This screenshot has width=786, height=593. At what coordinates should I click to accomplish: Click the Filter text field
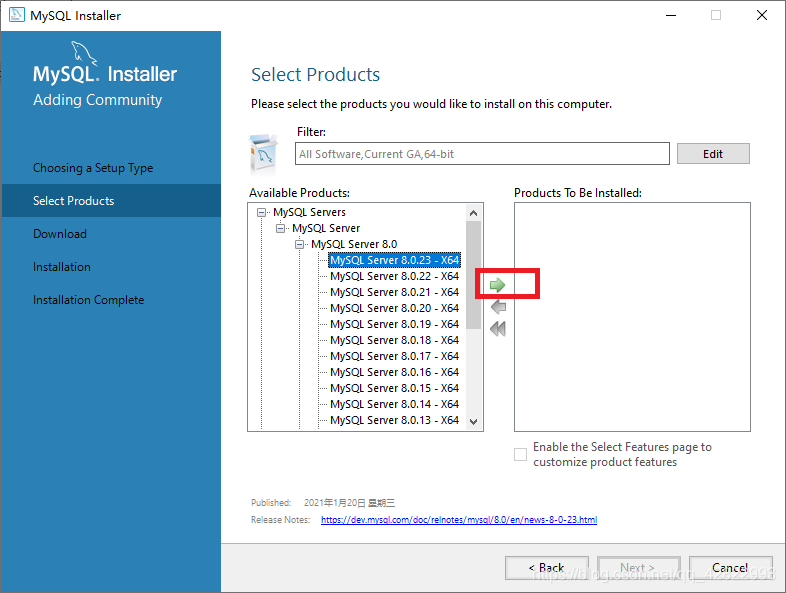pyautogui.click(x=482, y=154)
